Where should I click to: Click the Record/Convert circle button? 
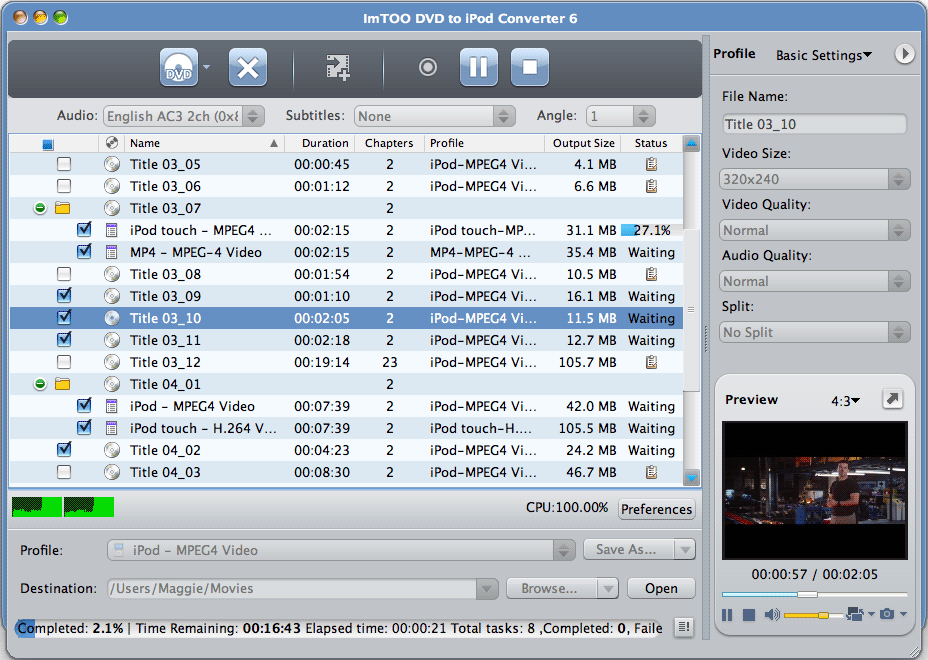pyautogui.click(x=427, y=67)
